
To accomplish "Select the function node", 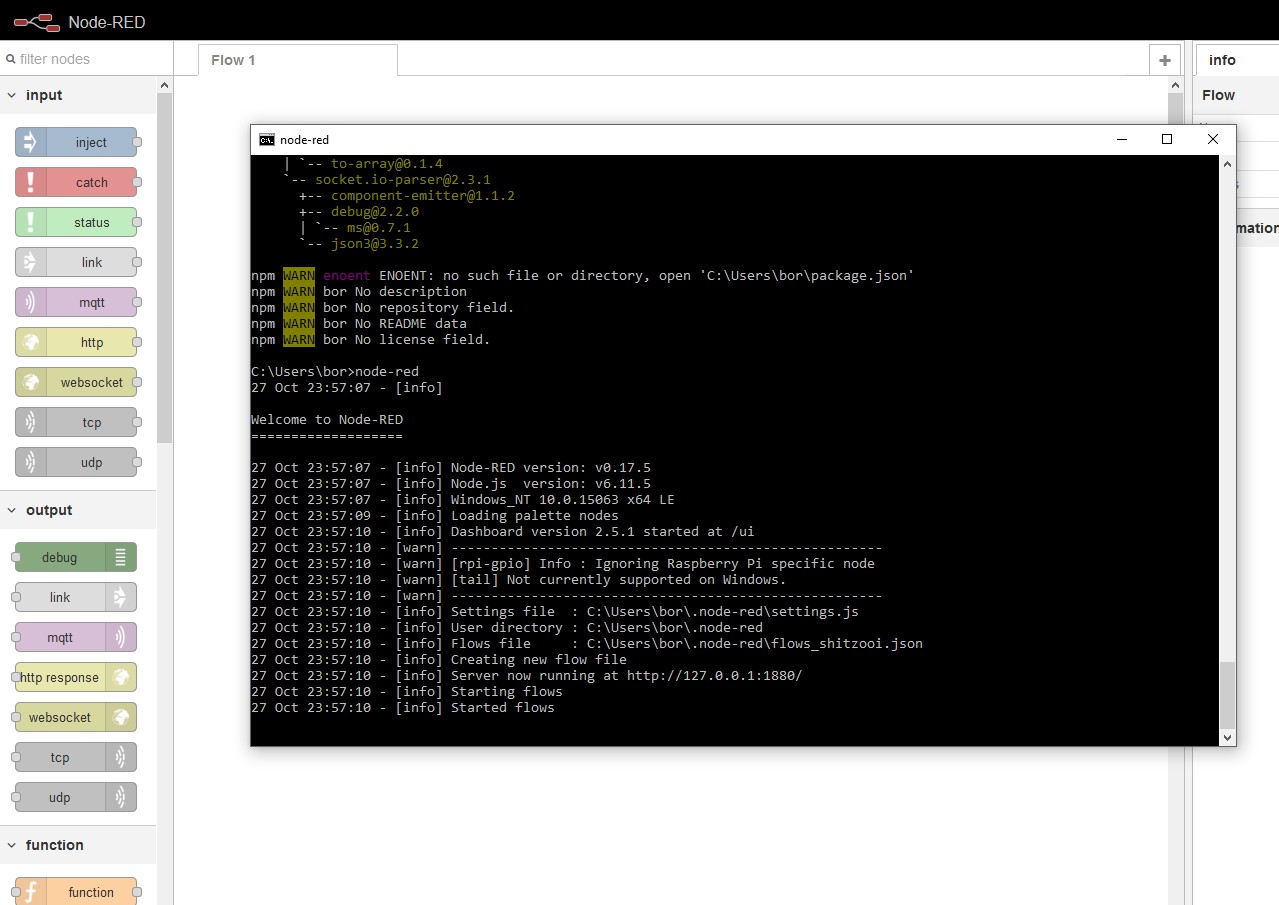I will pos(76,891).
